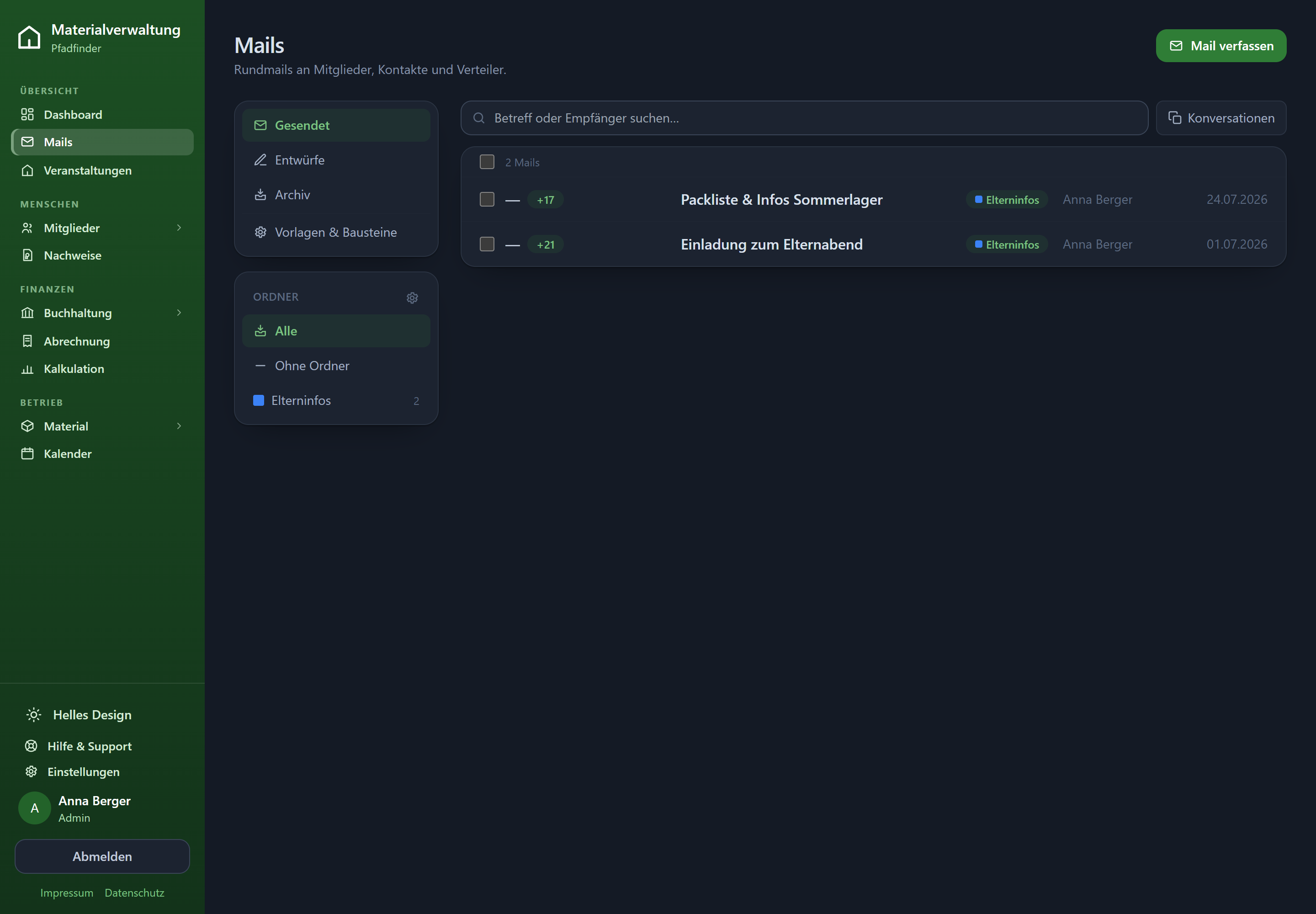Expand the Material submenu chevron

pos(179,426)
